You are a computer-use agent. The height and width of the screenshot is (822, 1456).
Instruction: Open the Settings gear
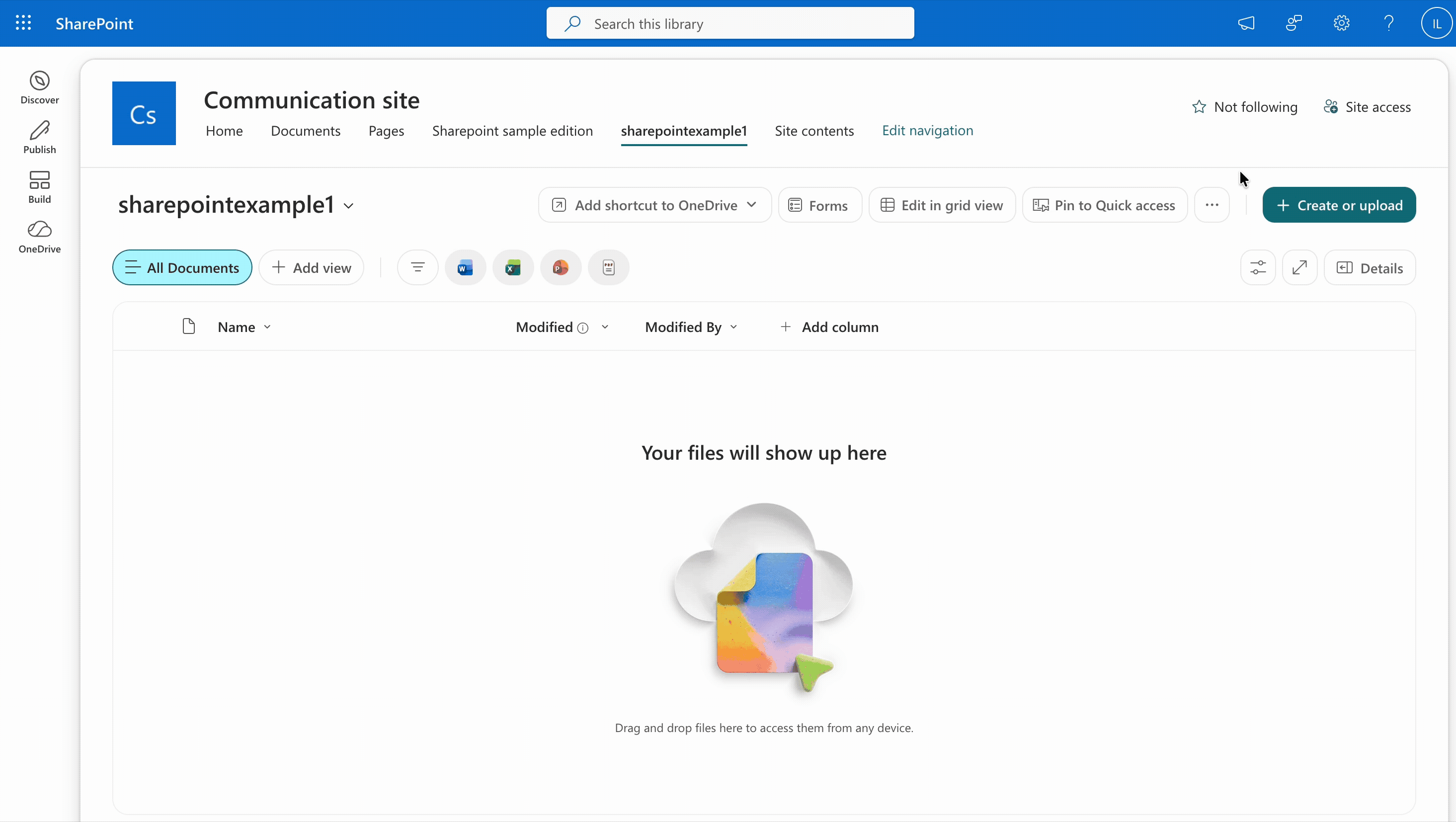(1341, 23)
